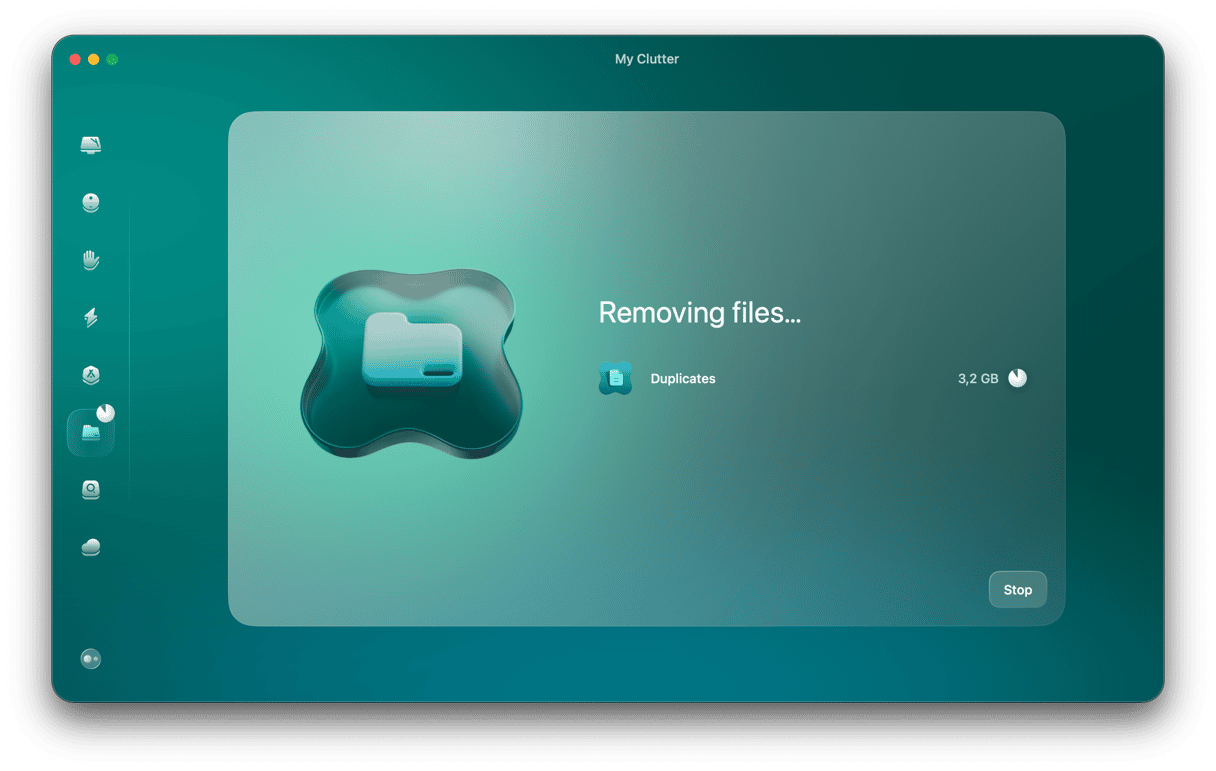This screenshot has width=1216, height=771.
Task: Open the Space Lens magnifier icon in sidebar
Action: click(x=91, y=490)
